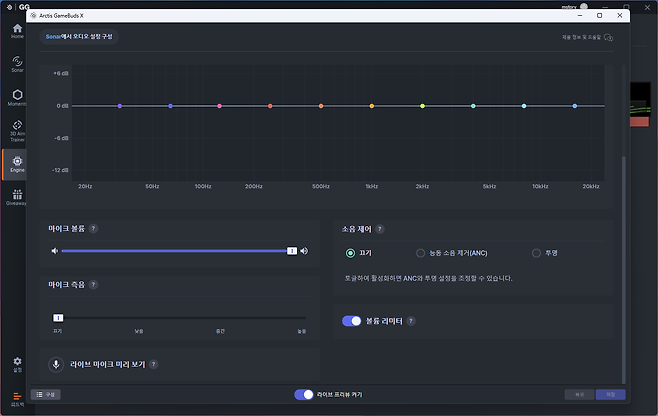658x416 pixels.
Task: Click the help icon next to 볼륨 리미터
Action: tap(411, 321)
